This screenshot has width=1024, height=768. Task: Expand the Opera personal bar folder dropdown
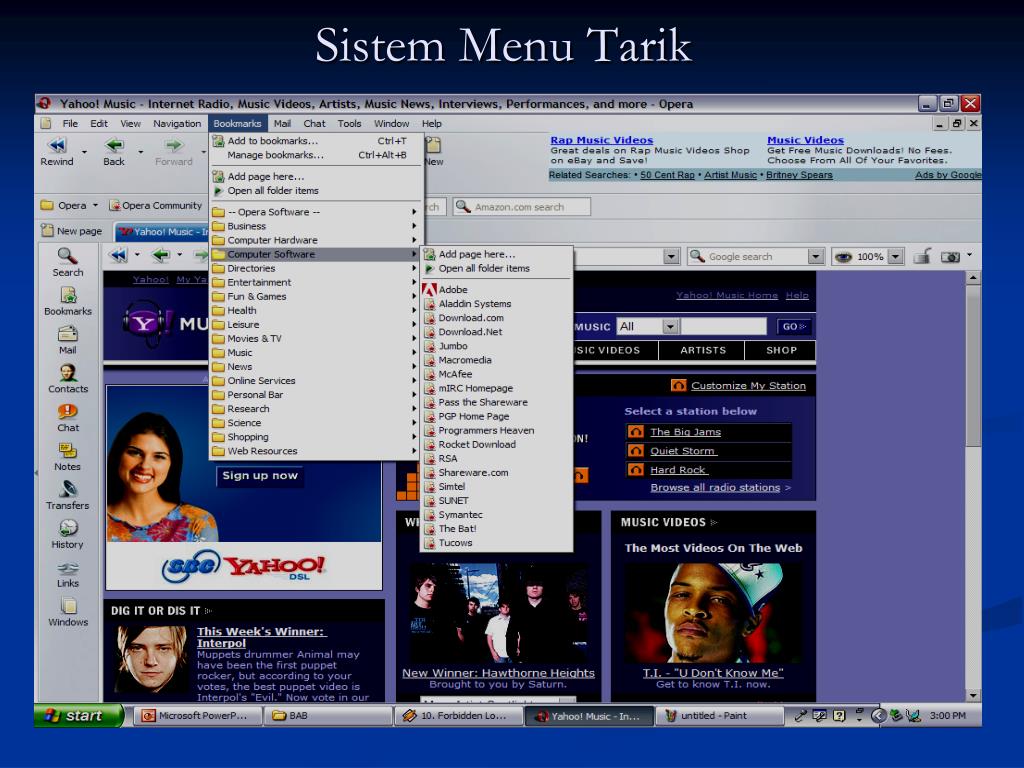[95, 205]
